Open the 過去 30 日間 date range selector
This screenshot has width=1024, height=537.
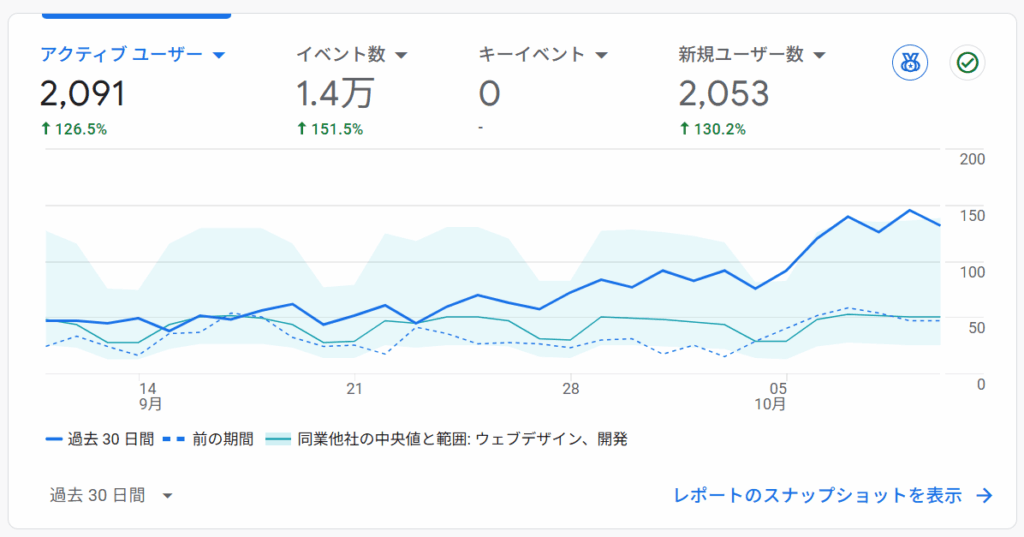(111, 495)
